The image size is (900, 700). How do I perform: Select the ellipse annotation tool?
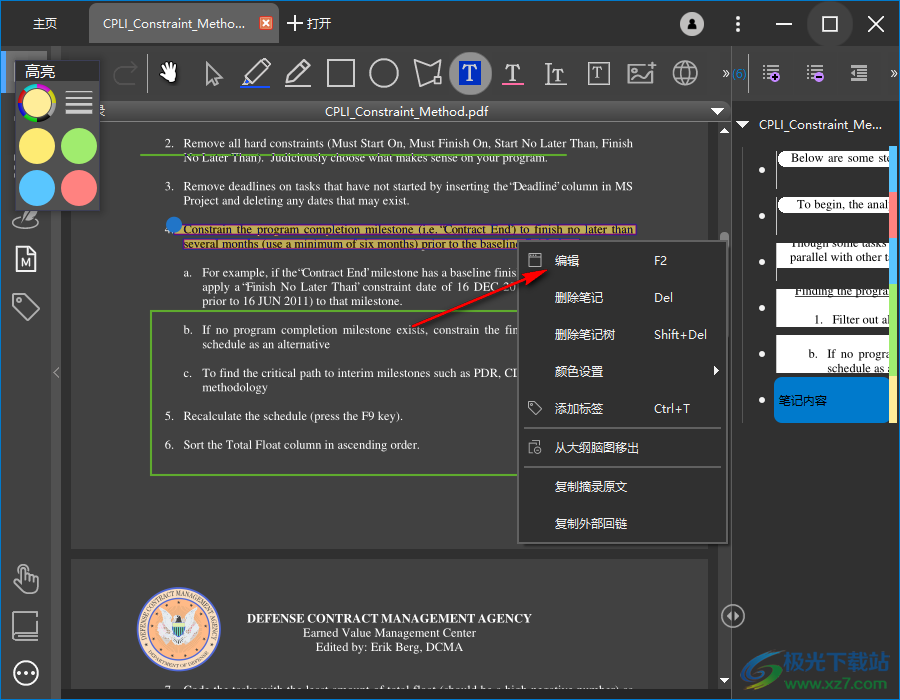click(x=384, y=73)
